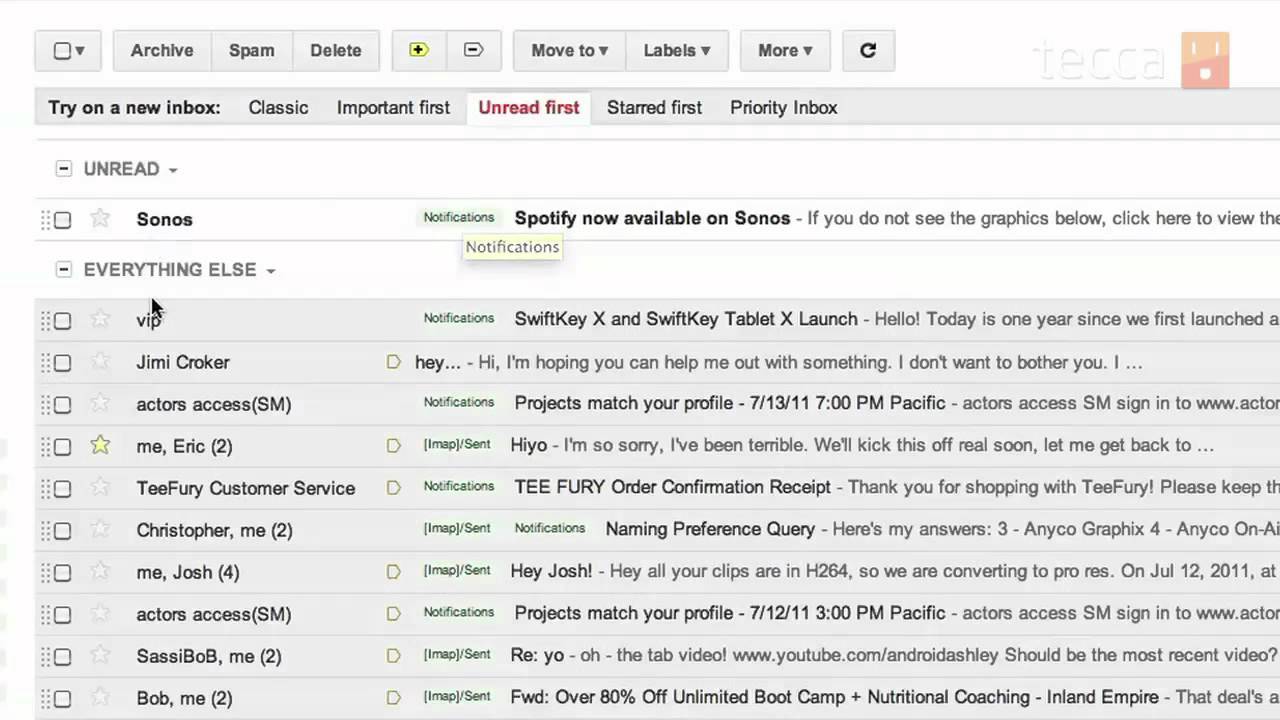Click the importance marker on 'Bob, me' email
This screenshot has height=720, width=1280.
393,698
